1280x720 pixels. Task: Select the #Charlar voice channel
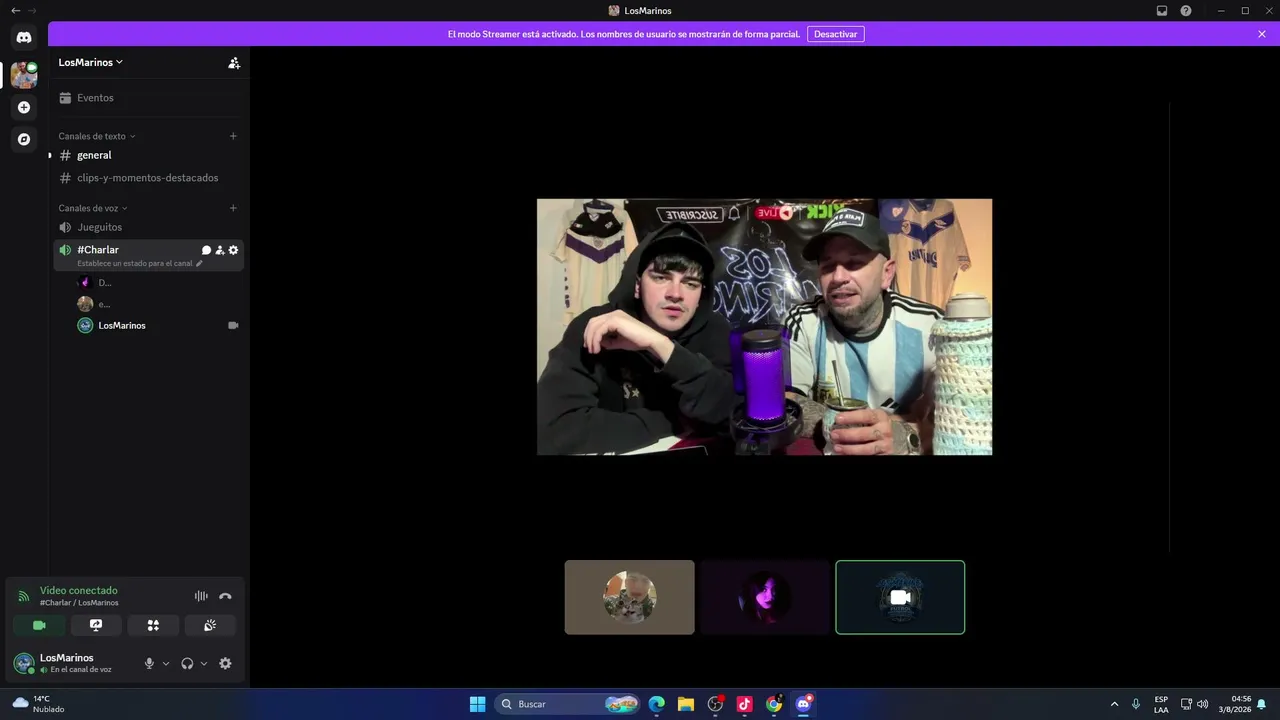coord(98,250)
